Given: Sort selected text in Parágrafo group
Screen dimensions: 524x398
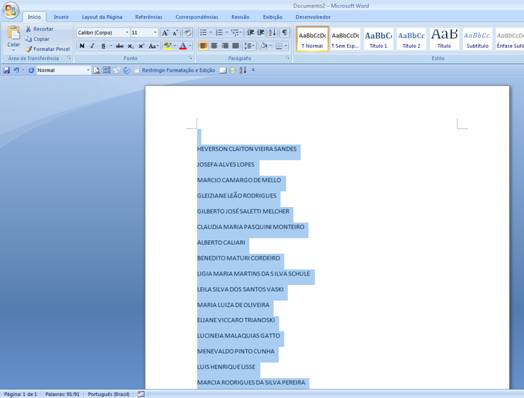Looking at the screenshot, I should point(272,32).
